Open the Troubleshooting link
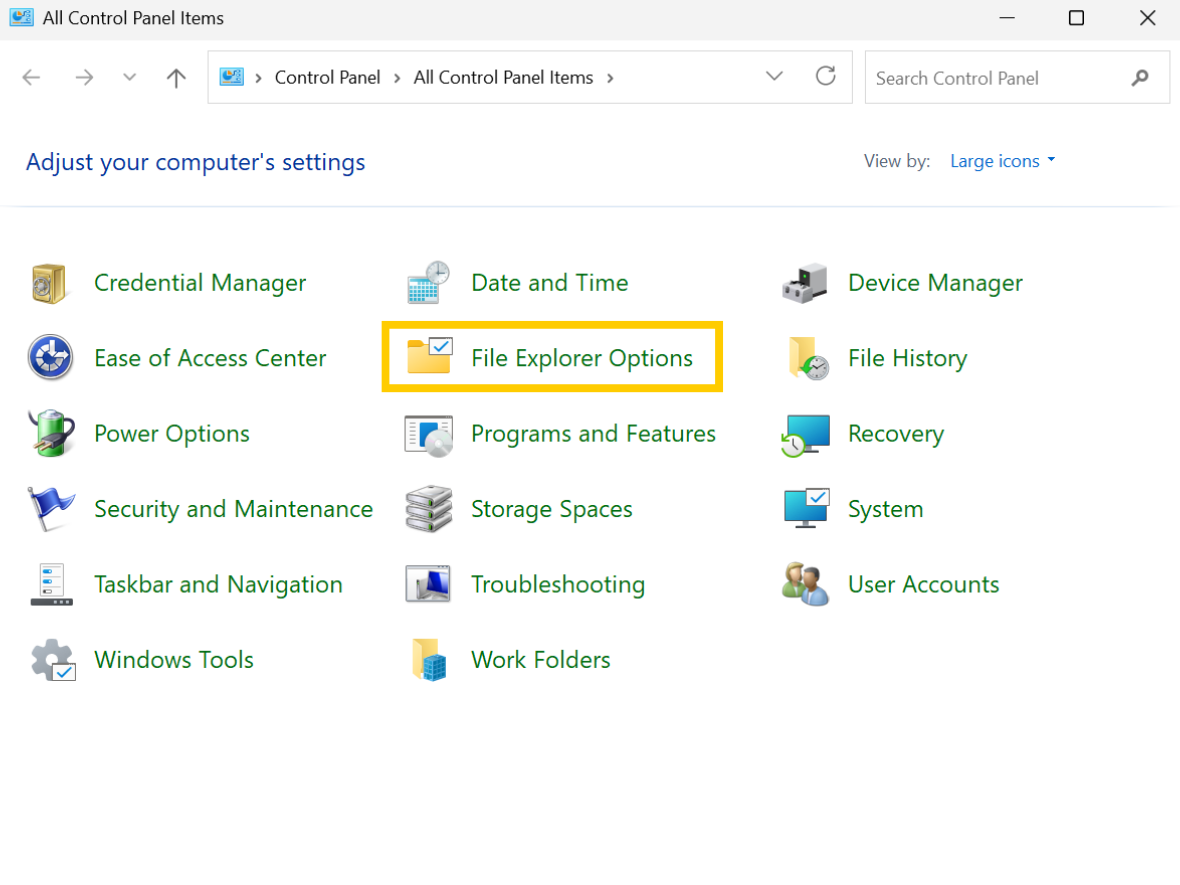This screenshot has height=885, width=1180. click(x=558, y=584)
